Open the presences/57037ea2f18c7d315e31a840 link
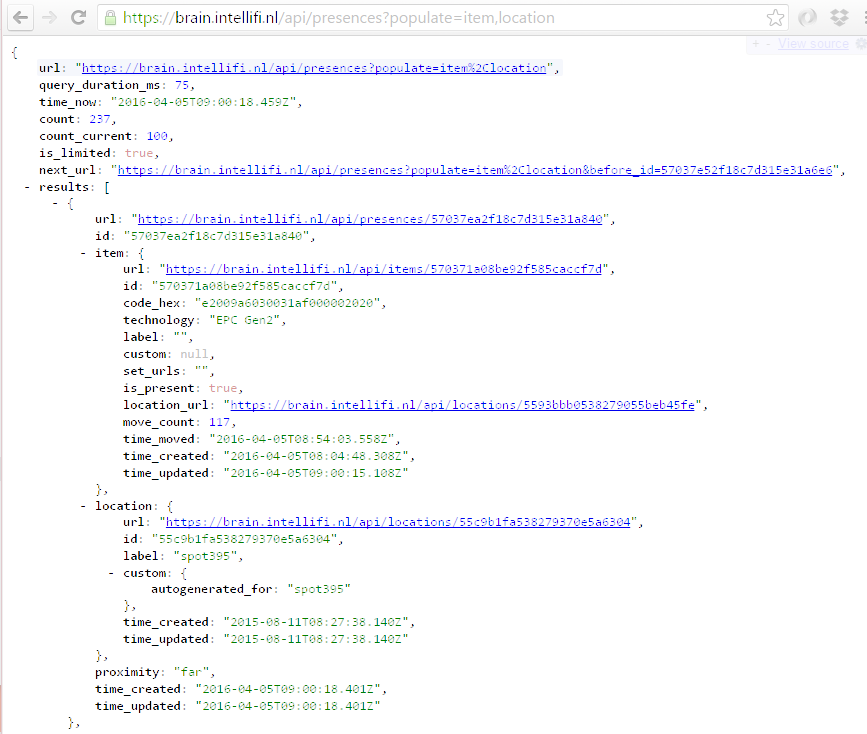Screen dimensions: 867x734 click(370, 219)
